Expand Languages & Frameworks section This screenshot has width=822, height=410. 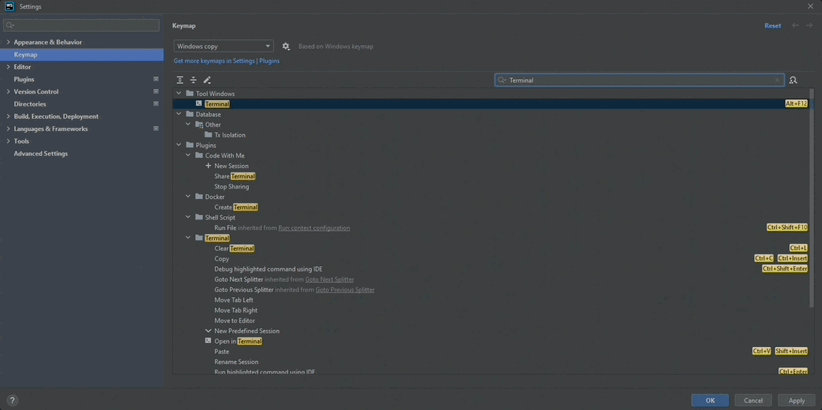coord(8,128)
